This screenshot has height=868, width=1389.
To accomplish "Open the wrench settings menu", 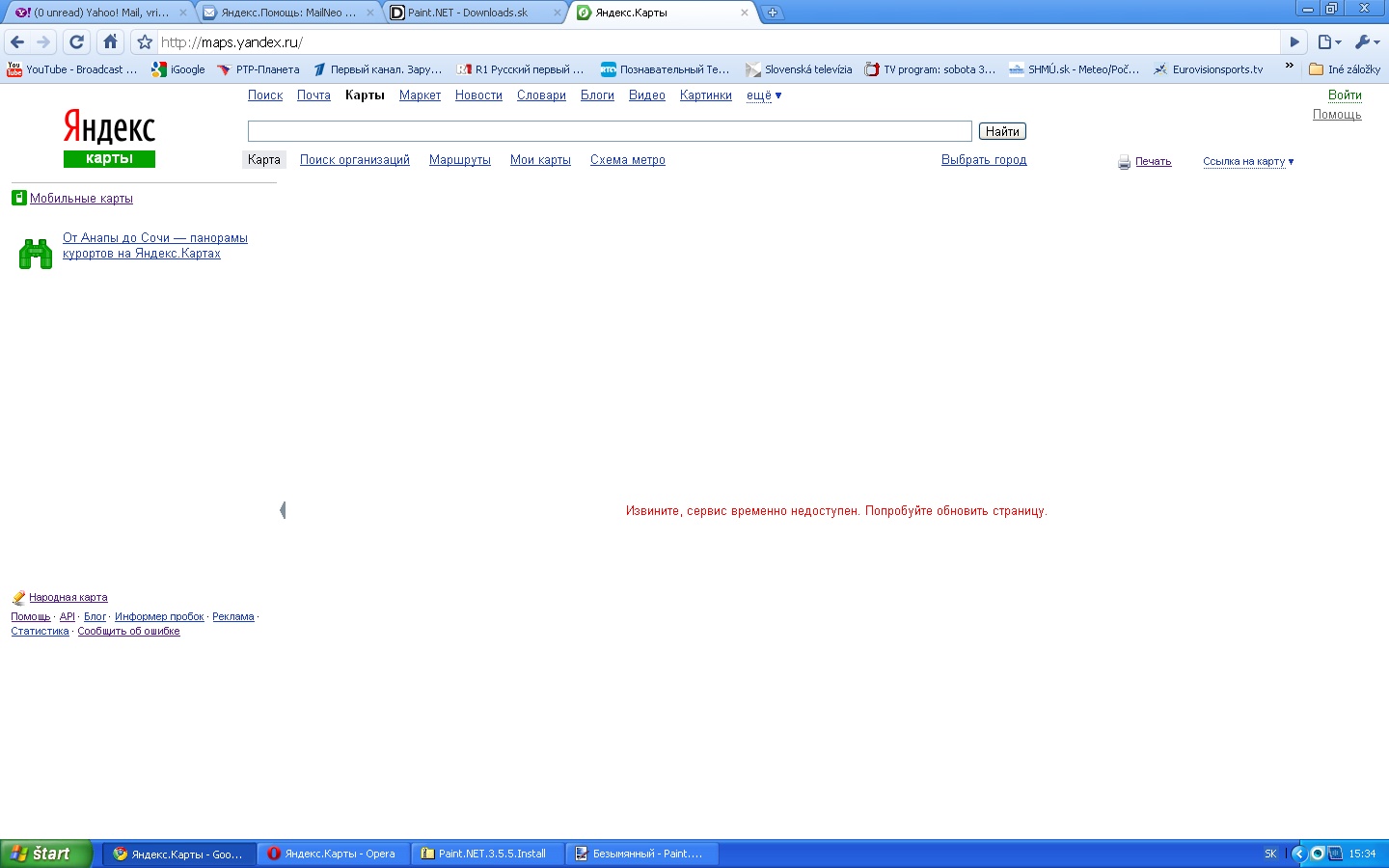I will pos(1368,42).
